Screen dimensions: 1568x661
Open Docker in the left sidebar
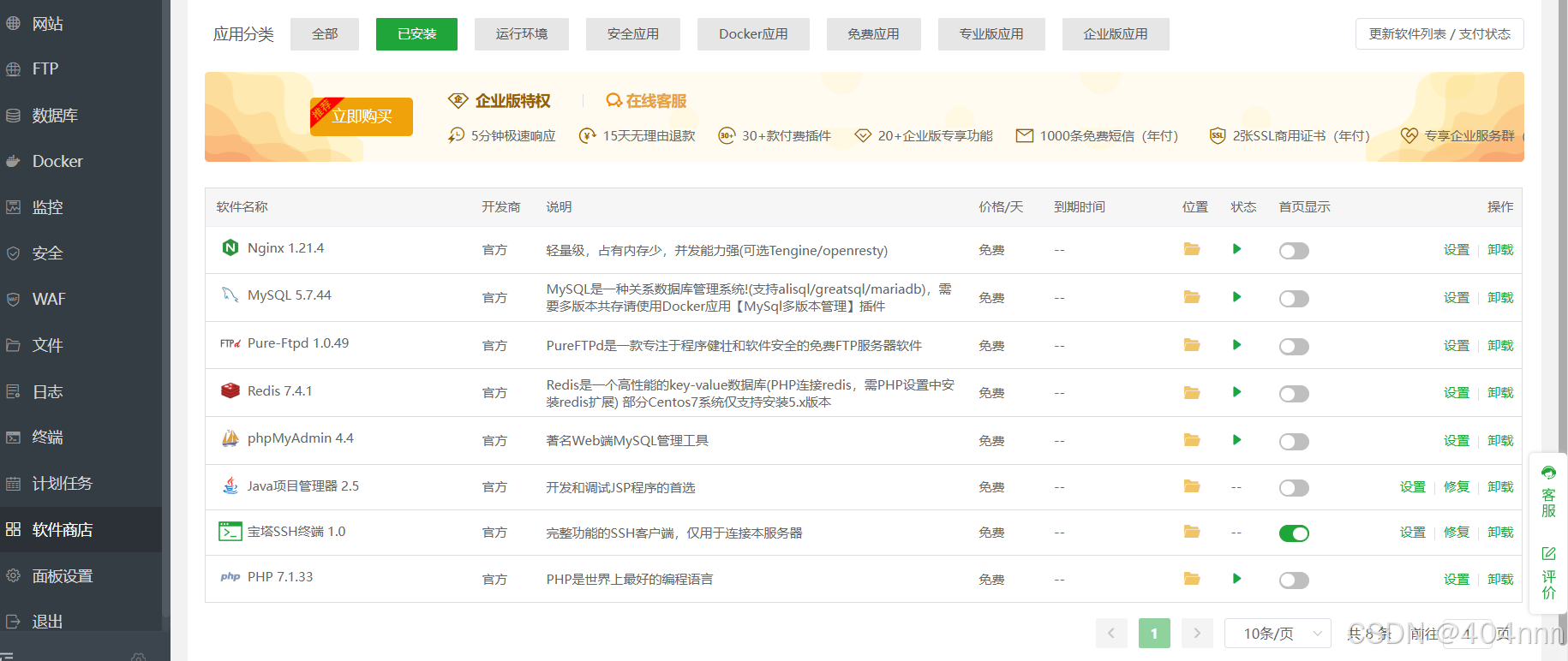tap(81, 161)
